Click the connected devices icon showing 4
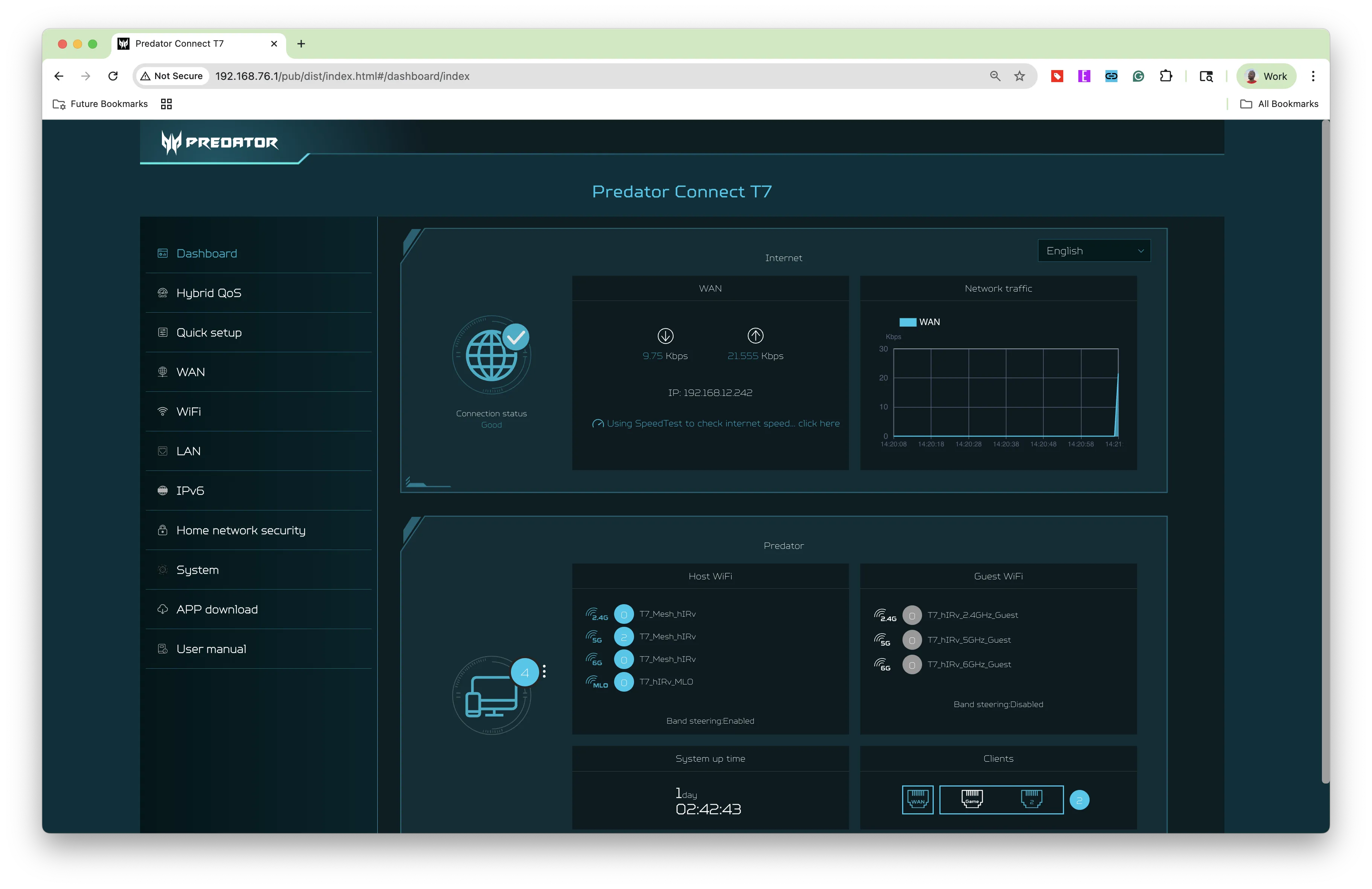This screenshot has height=889, width=1372. click(492, 695)
